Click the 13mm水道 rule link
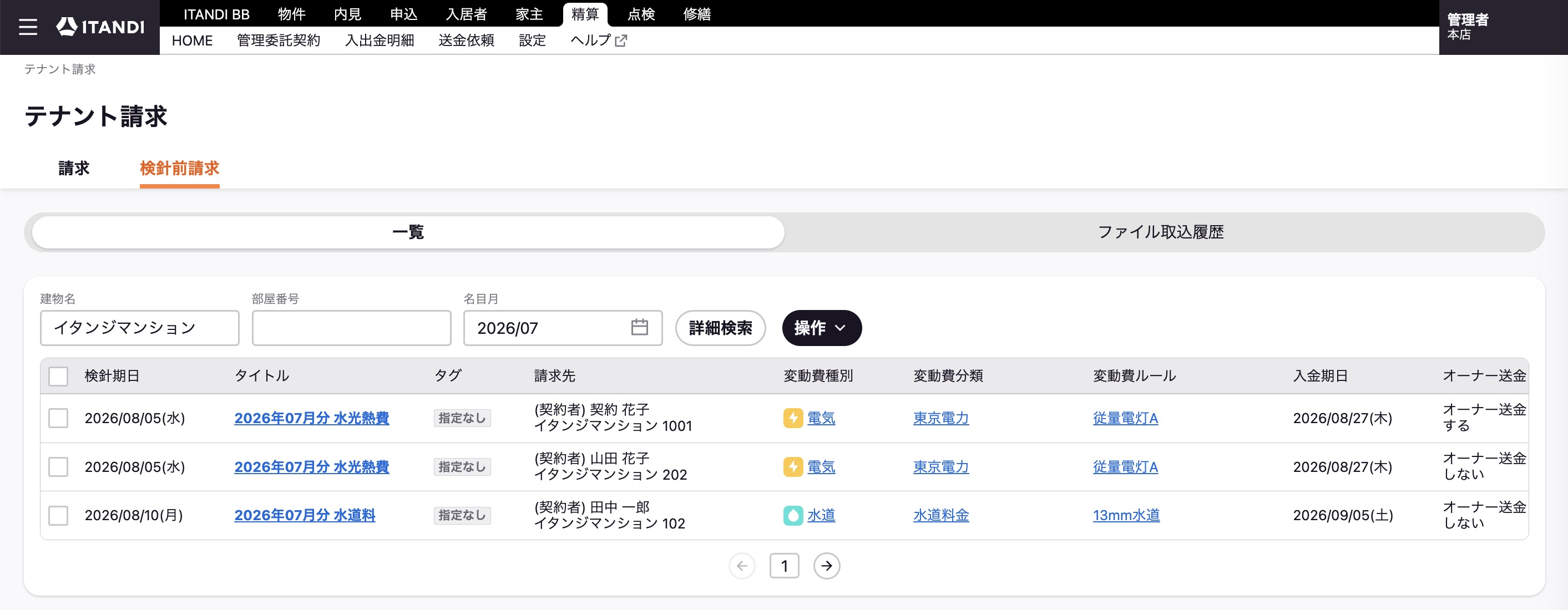1568x610 pixels. (x=1126, y=515)
